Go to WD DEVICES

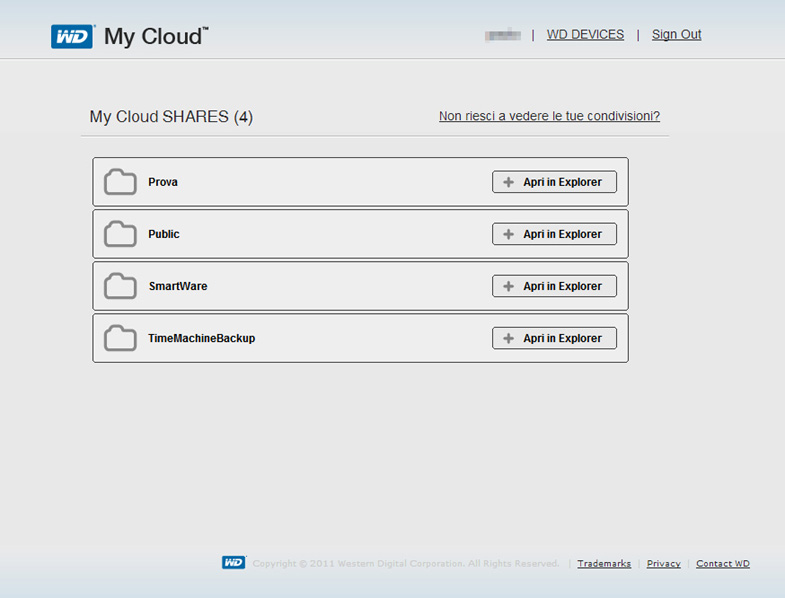point(585,35)
